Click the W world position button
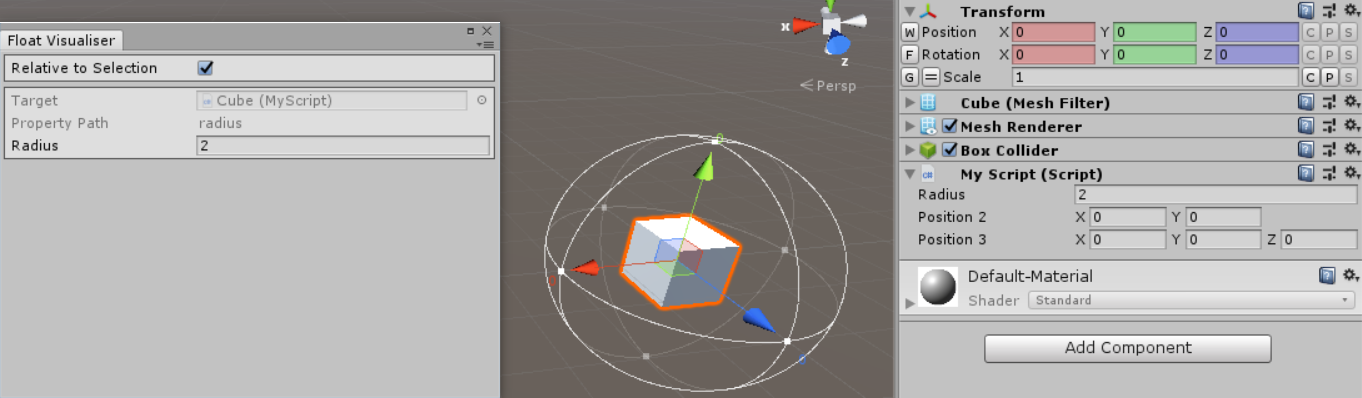 (x=909, y=32)
